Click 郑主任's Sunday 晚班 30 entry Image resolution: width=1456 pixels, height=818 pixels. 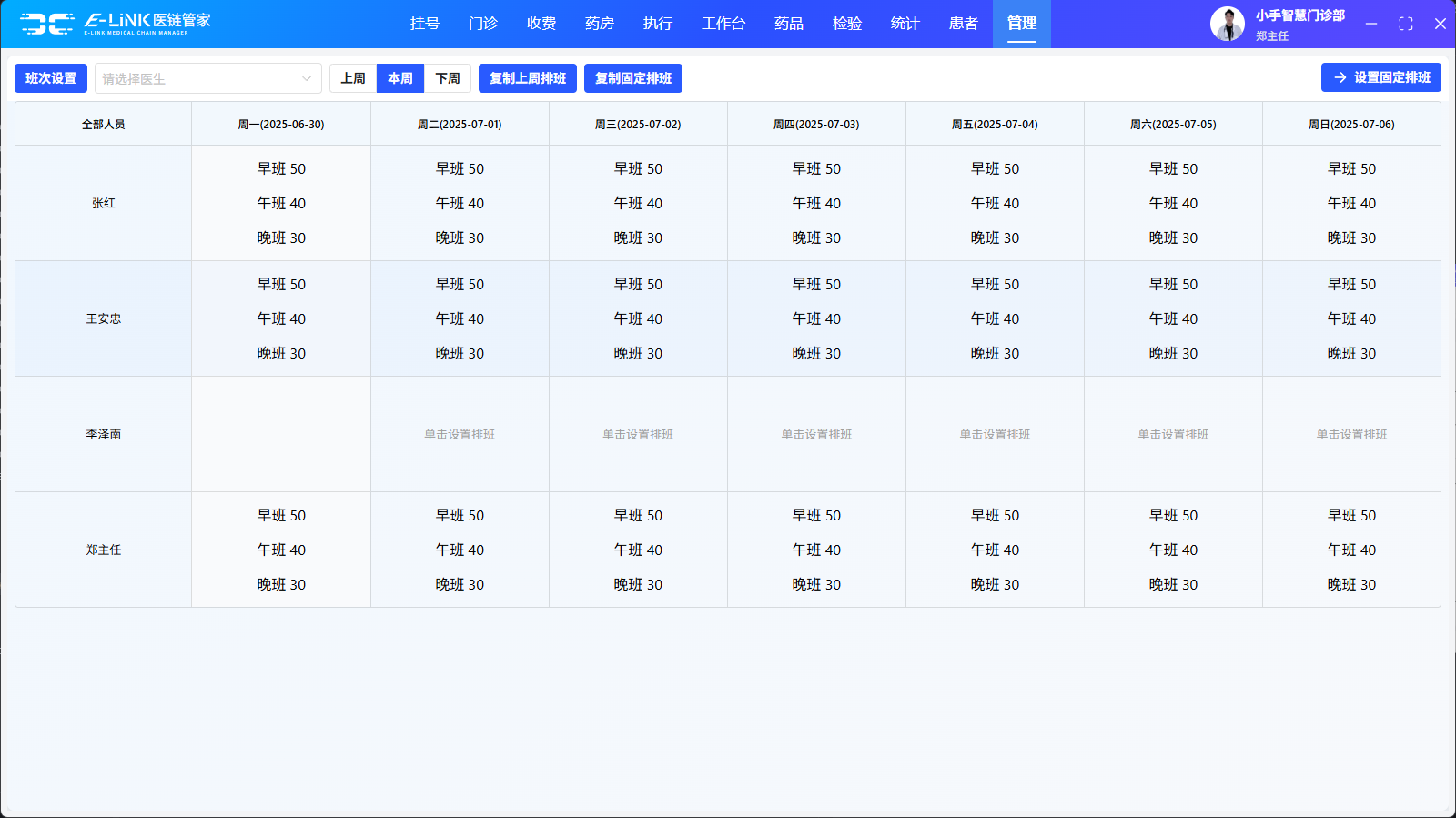[1351, 584]
